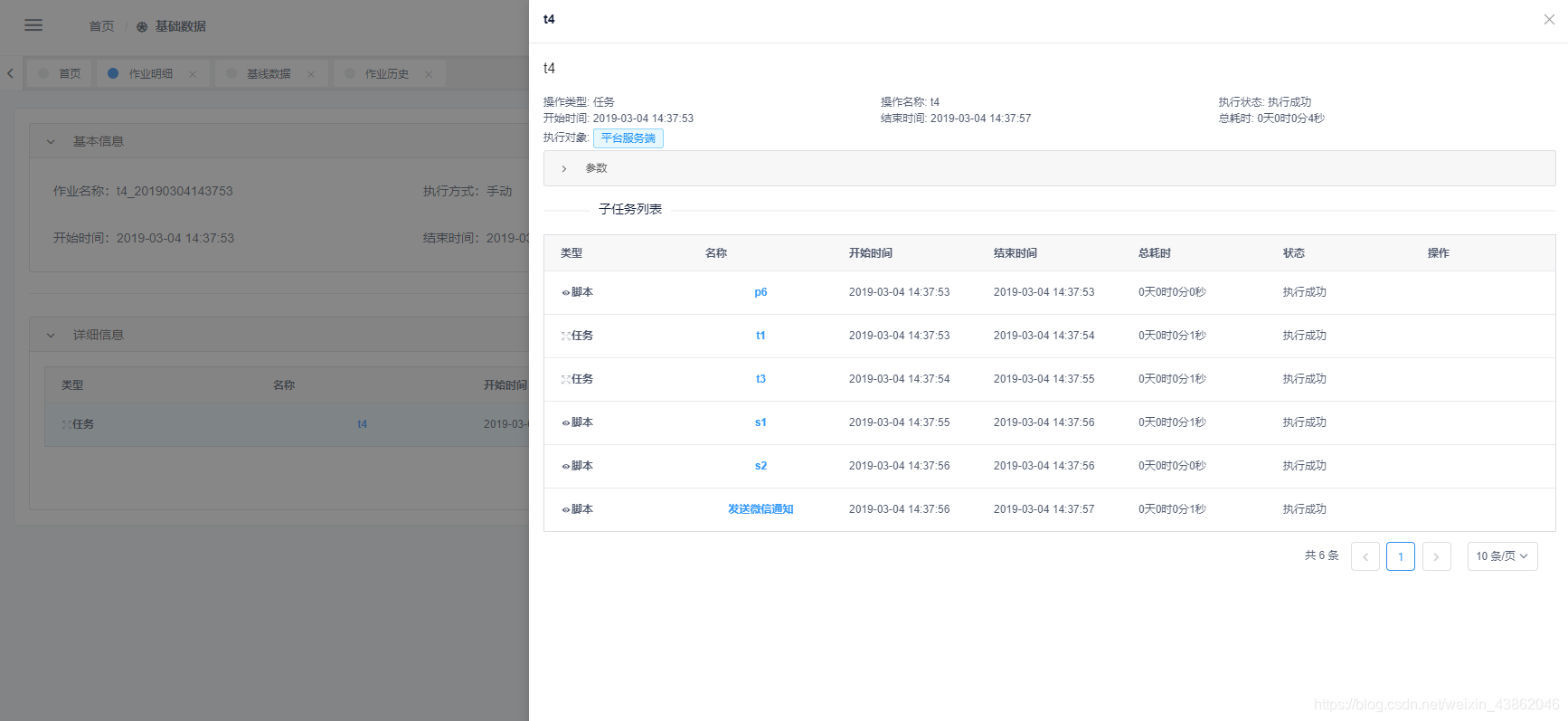Screen dimensions: 1568x721
Task: Click the 结束时间 column header in drawer
Action: (x=1015, y=253)
